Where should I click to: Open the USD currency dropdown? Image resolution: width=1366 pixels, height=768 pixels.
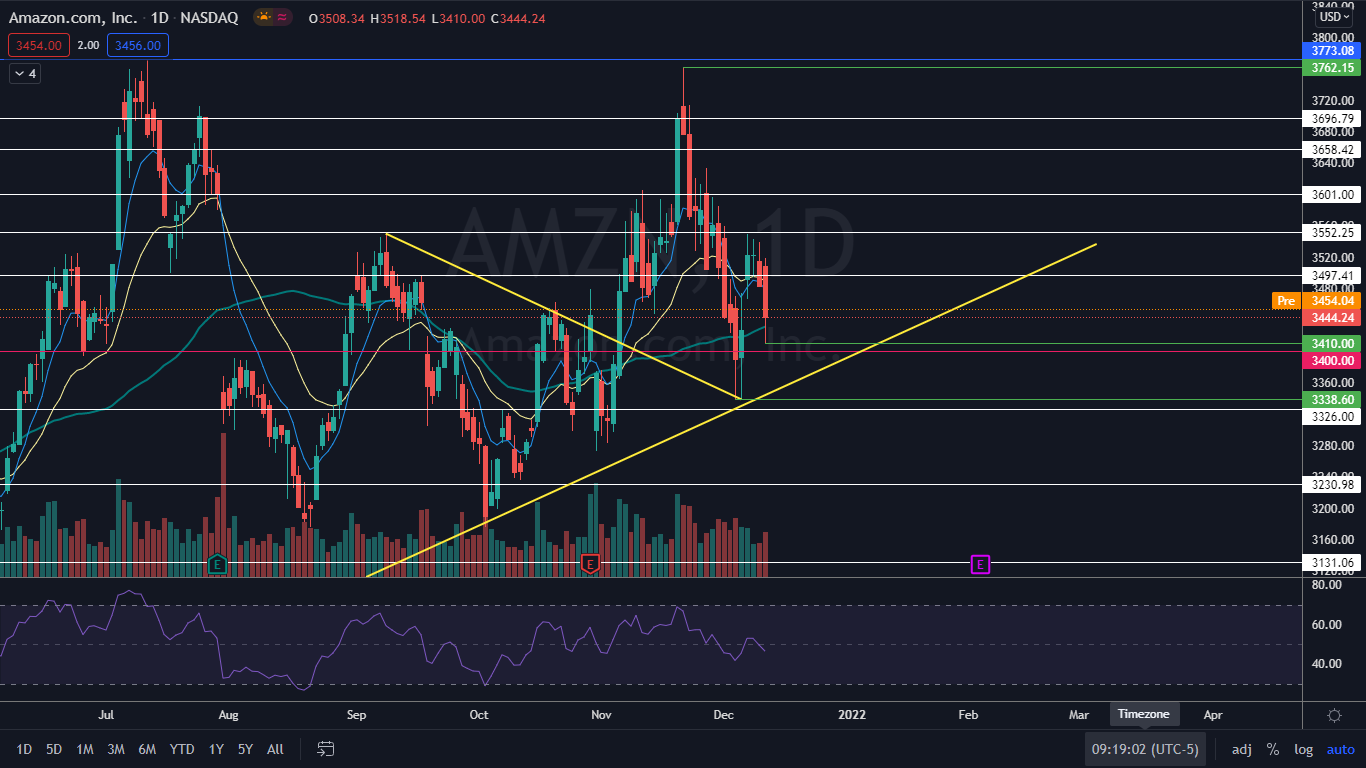(1334, 17)
